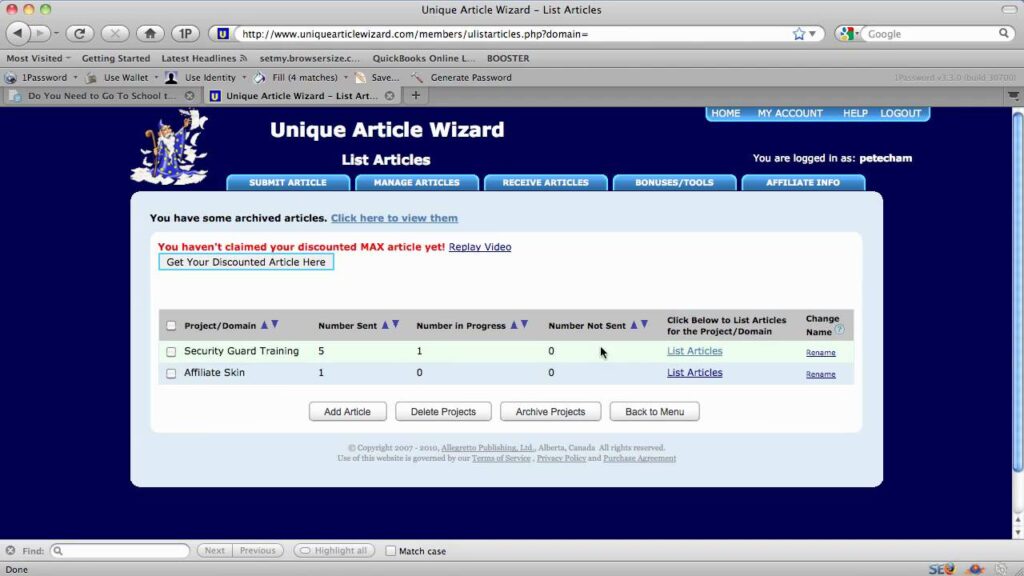
Task: Toggle the select-all checkbox in table header
Action: point(171,325)
